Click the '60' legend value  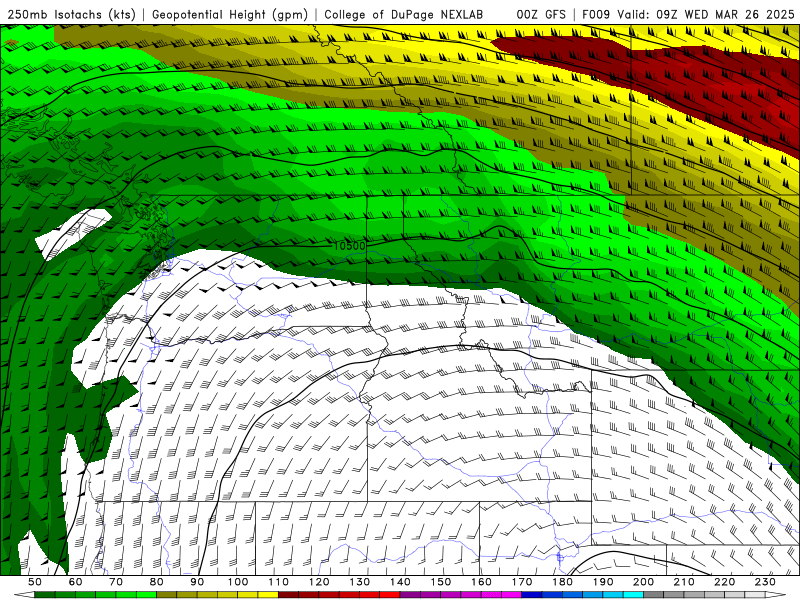click(x=76, y=582)
